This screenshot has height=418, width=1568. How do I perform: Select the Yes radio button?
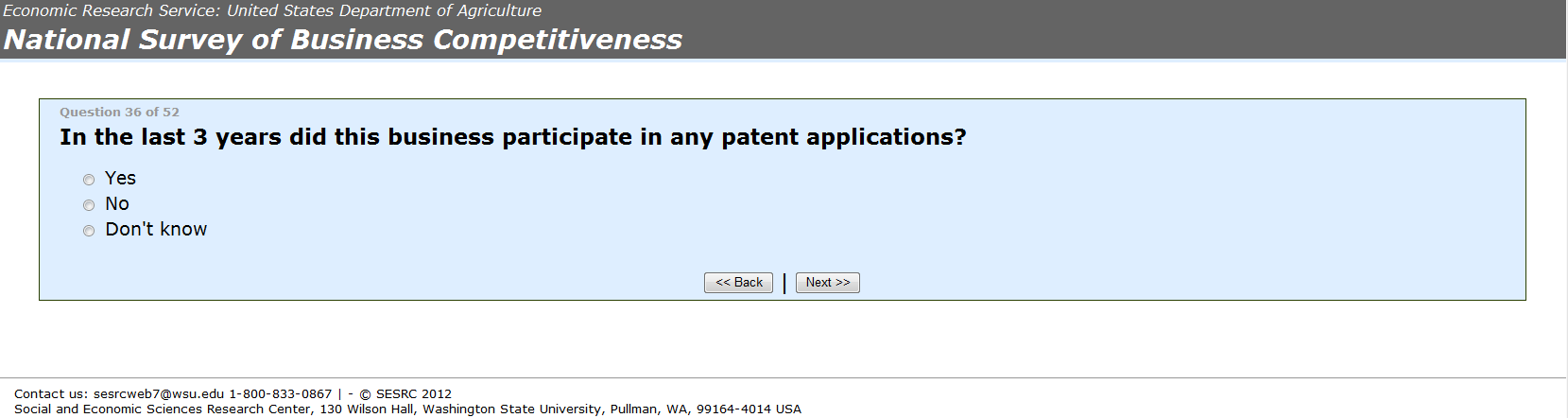coord(89,180)
